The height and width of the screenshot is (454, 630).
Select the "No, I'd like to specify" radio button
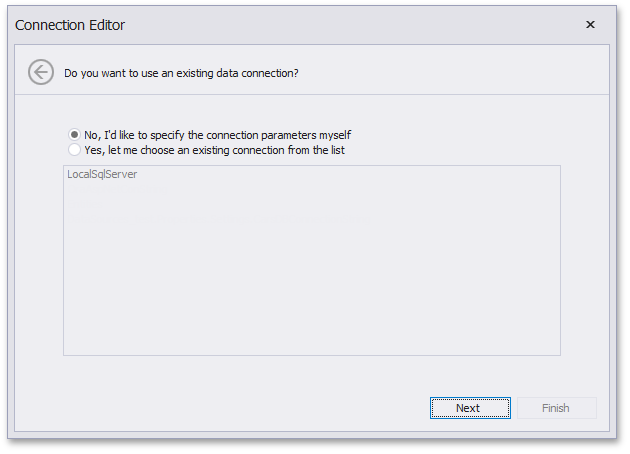point(75,135)
